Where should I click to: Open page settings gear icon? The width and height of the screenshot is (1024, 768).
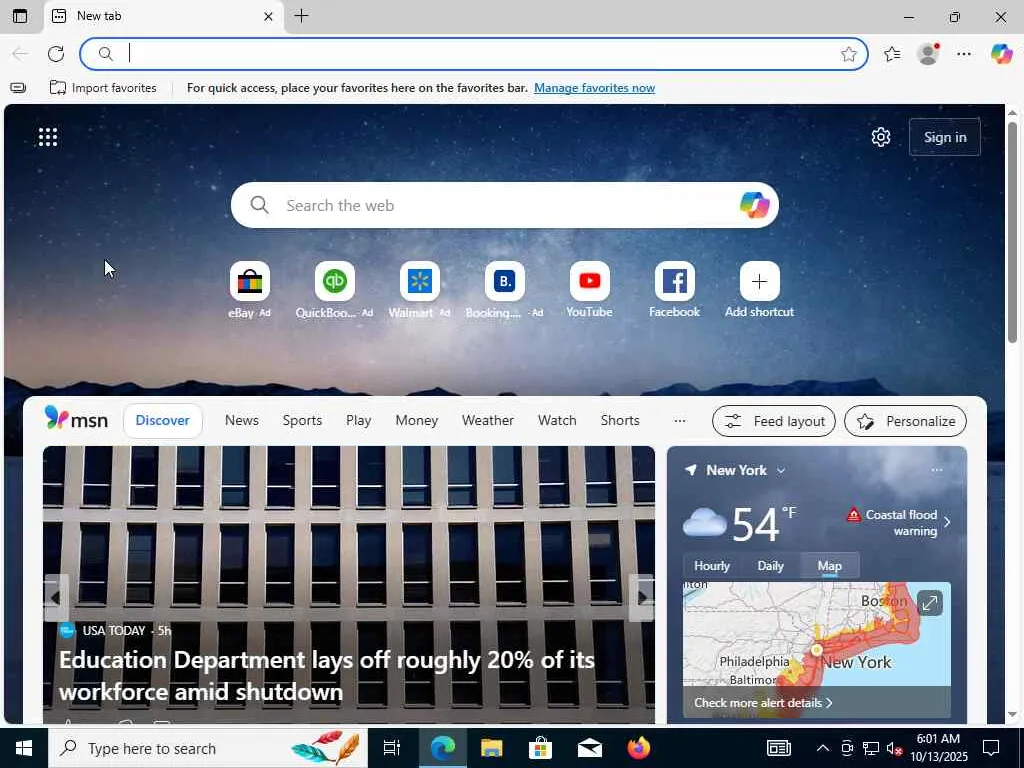[881, 137]
